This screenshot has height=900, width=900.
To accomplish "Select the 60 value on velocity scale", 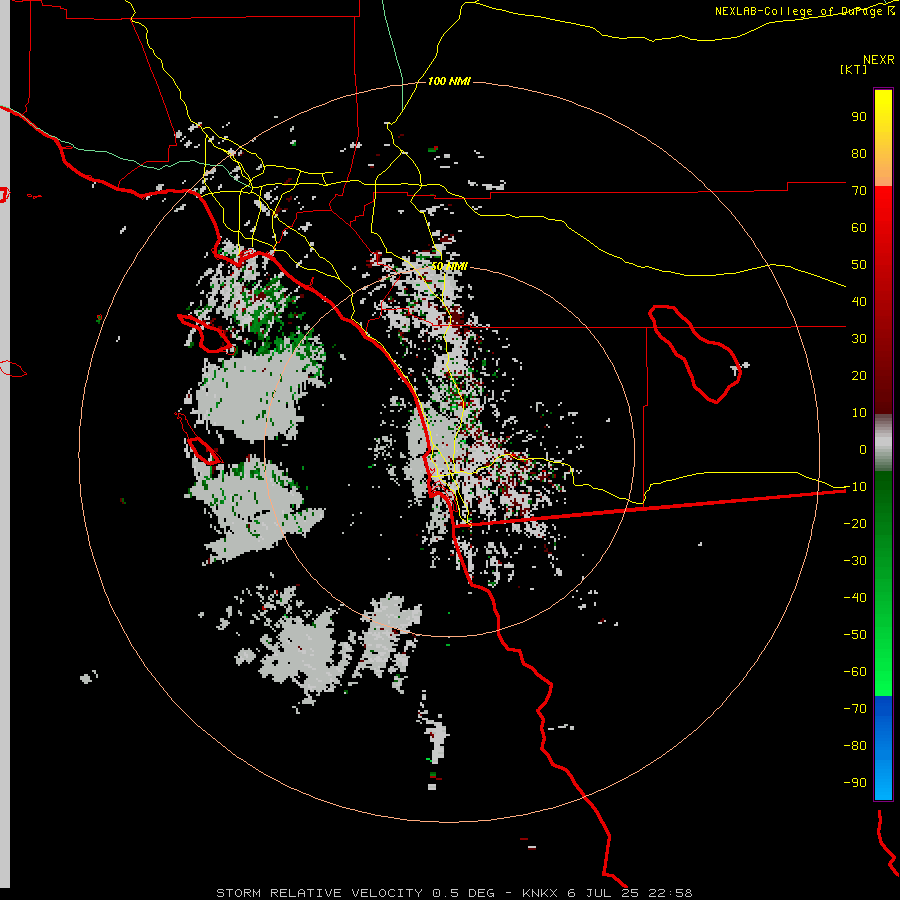I will [x=859, y=228].
